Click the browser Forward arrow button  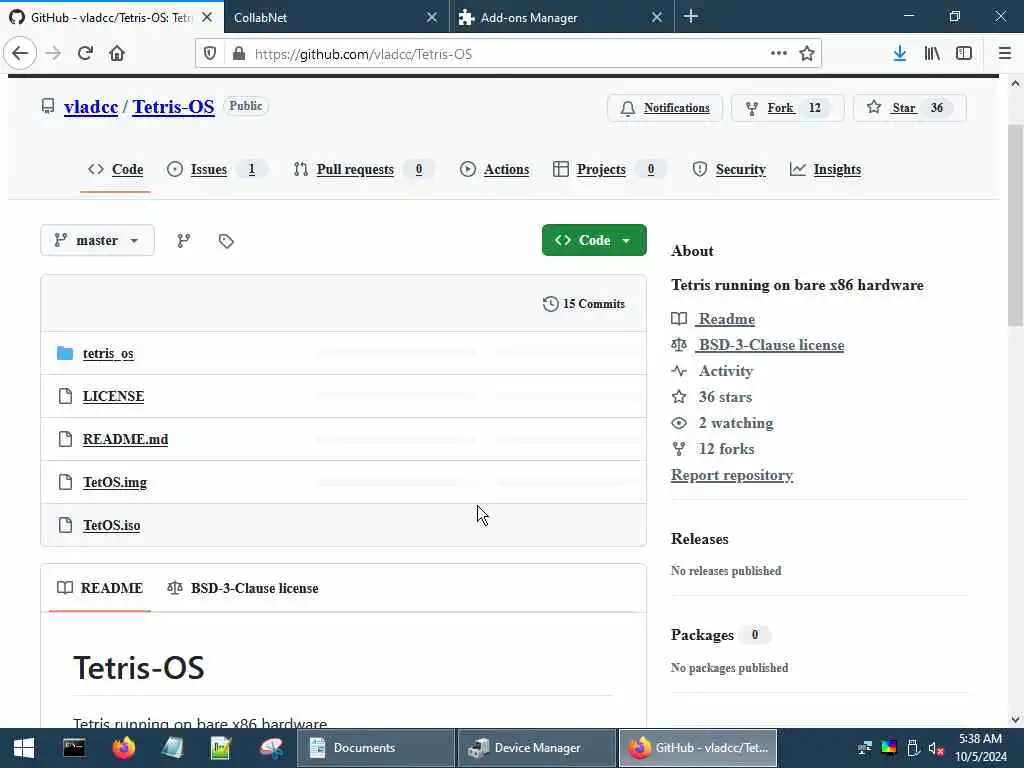pos(53,54)
